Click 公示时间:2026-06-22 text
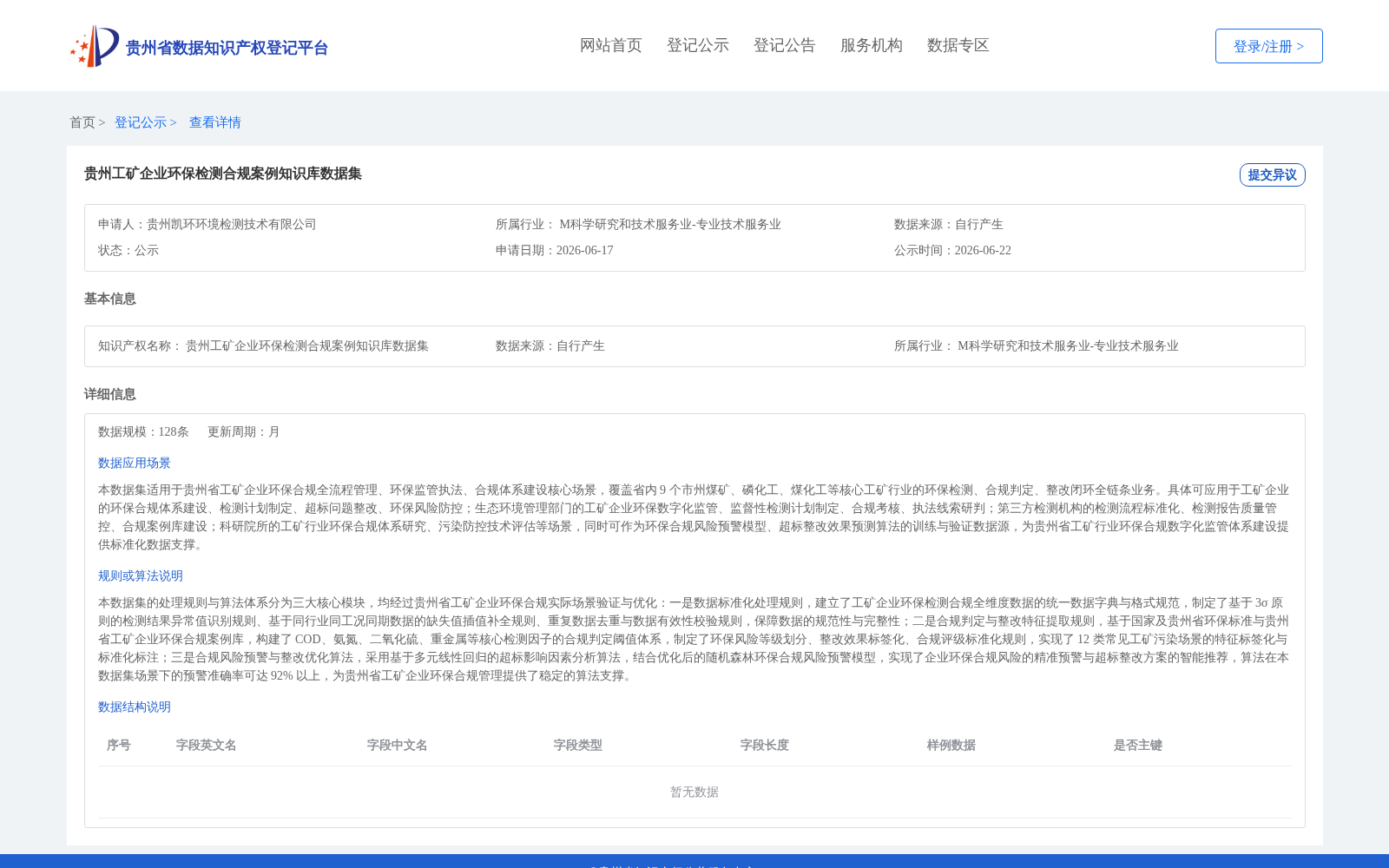The image size is (1389, 868). [x=952, y=250]
